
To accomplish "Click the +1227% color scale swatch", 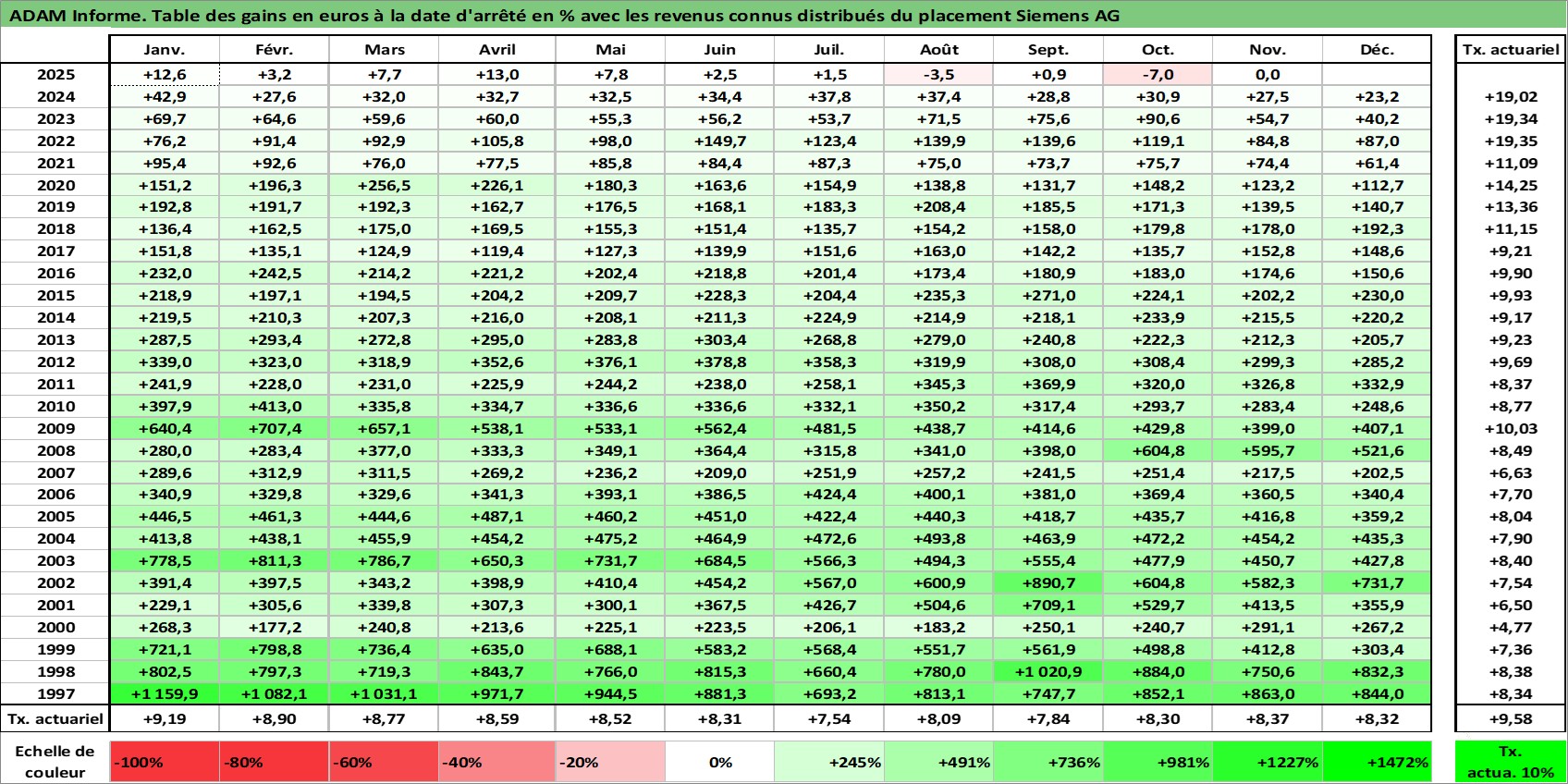I will pyautogui.click(x=1268, y=762).
